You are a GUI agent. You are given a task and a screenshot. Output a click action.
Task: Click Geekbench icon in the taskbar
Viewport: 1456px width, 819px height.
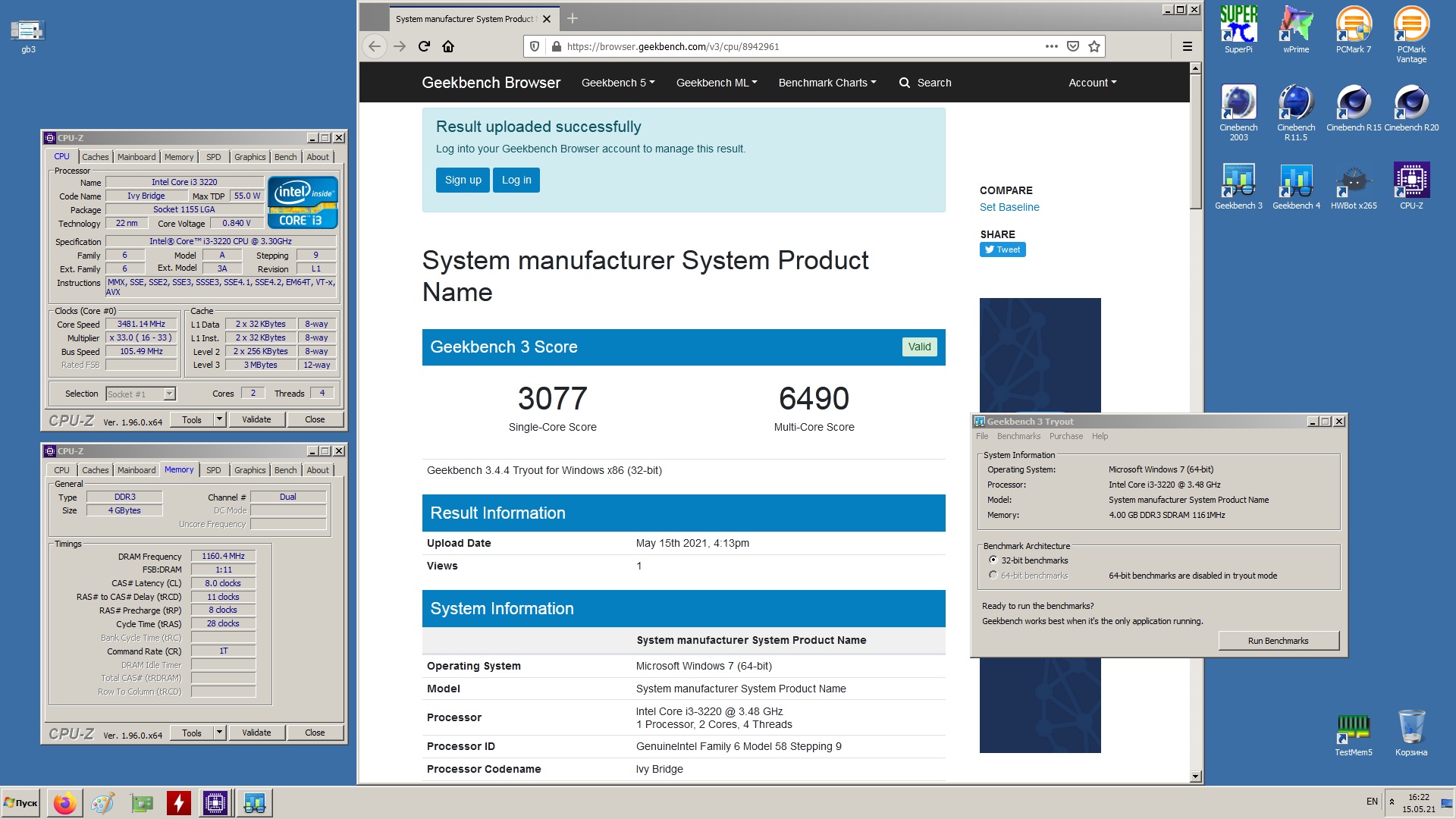pos(255,803)
